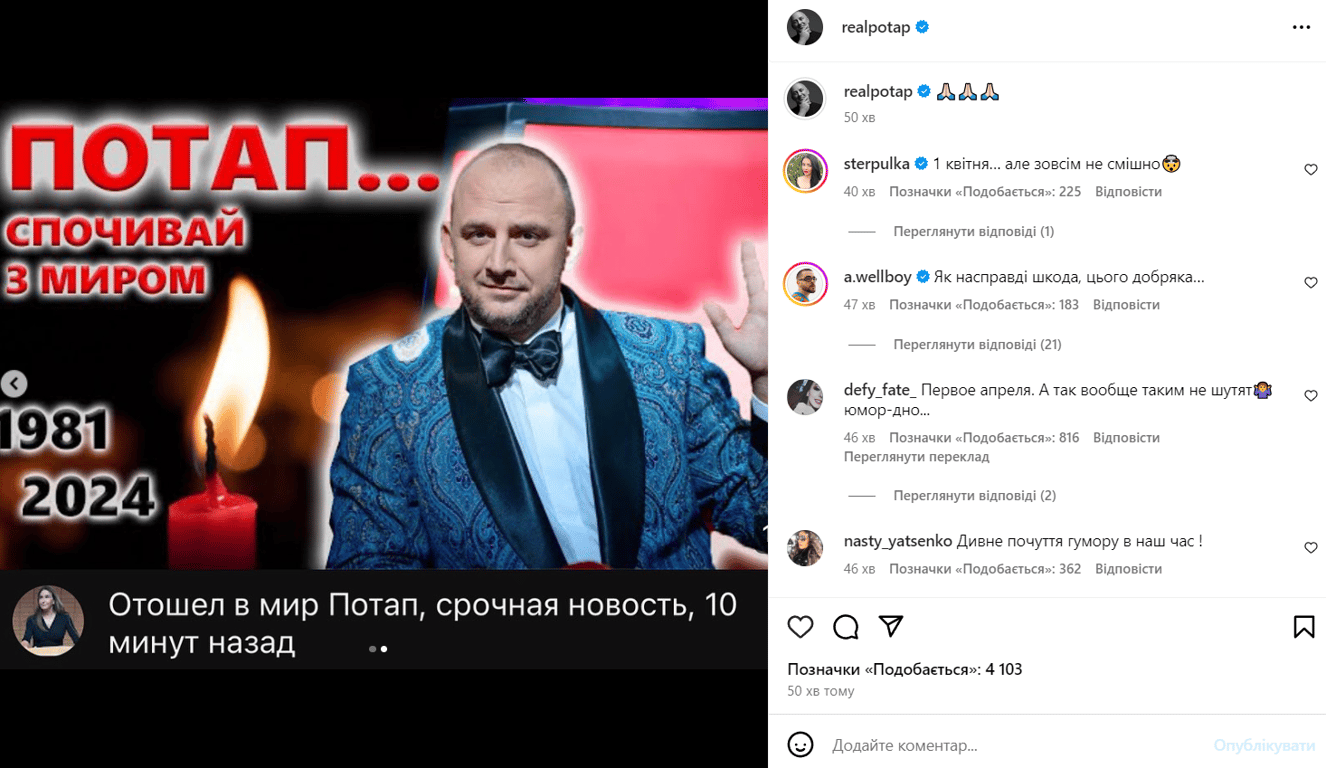Like a.wellboy's comment
The height and width of the screenshot is (768, 1326).
[x=1311, y=283]
